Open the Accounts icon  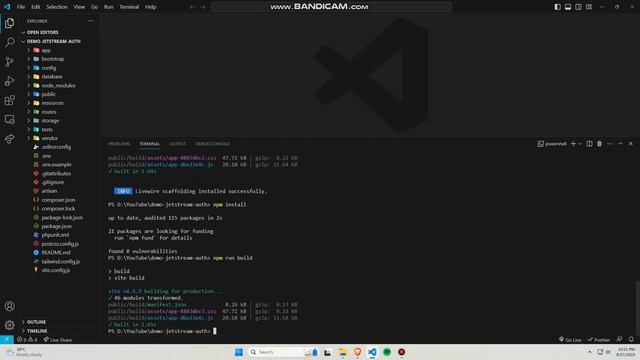(9, 306)
